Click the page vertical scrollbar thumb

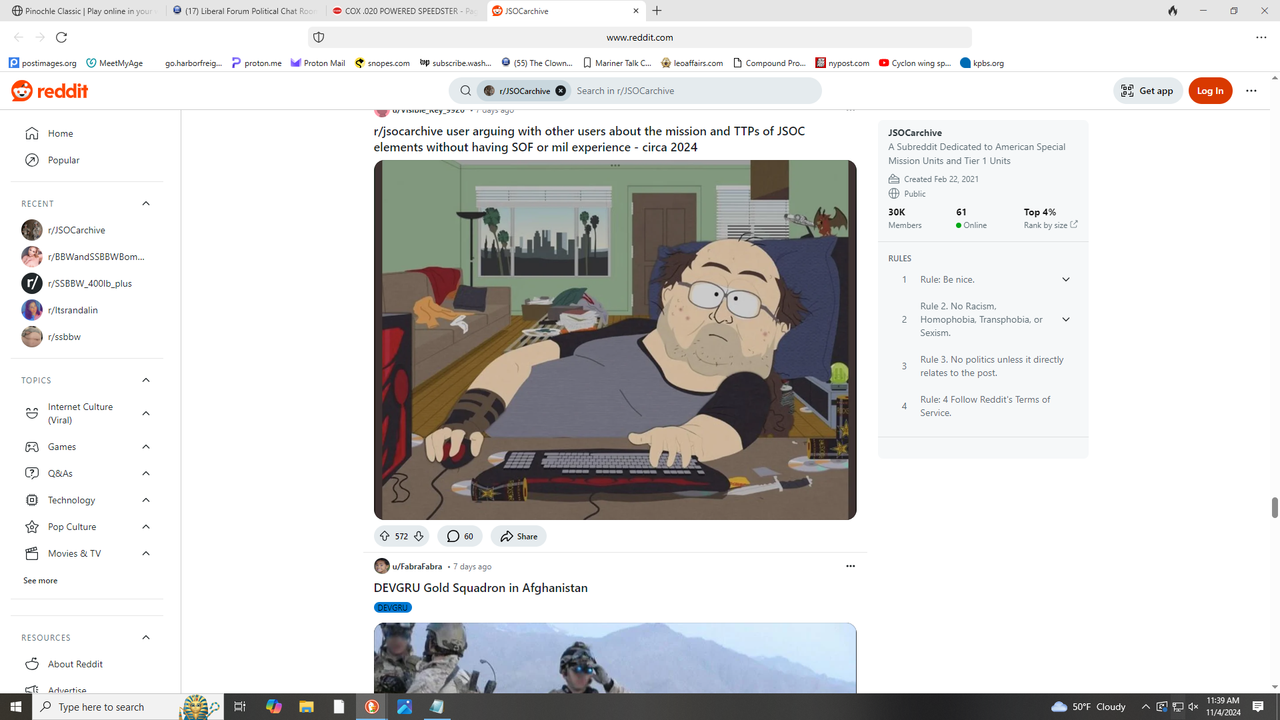(1275, 507)
